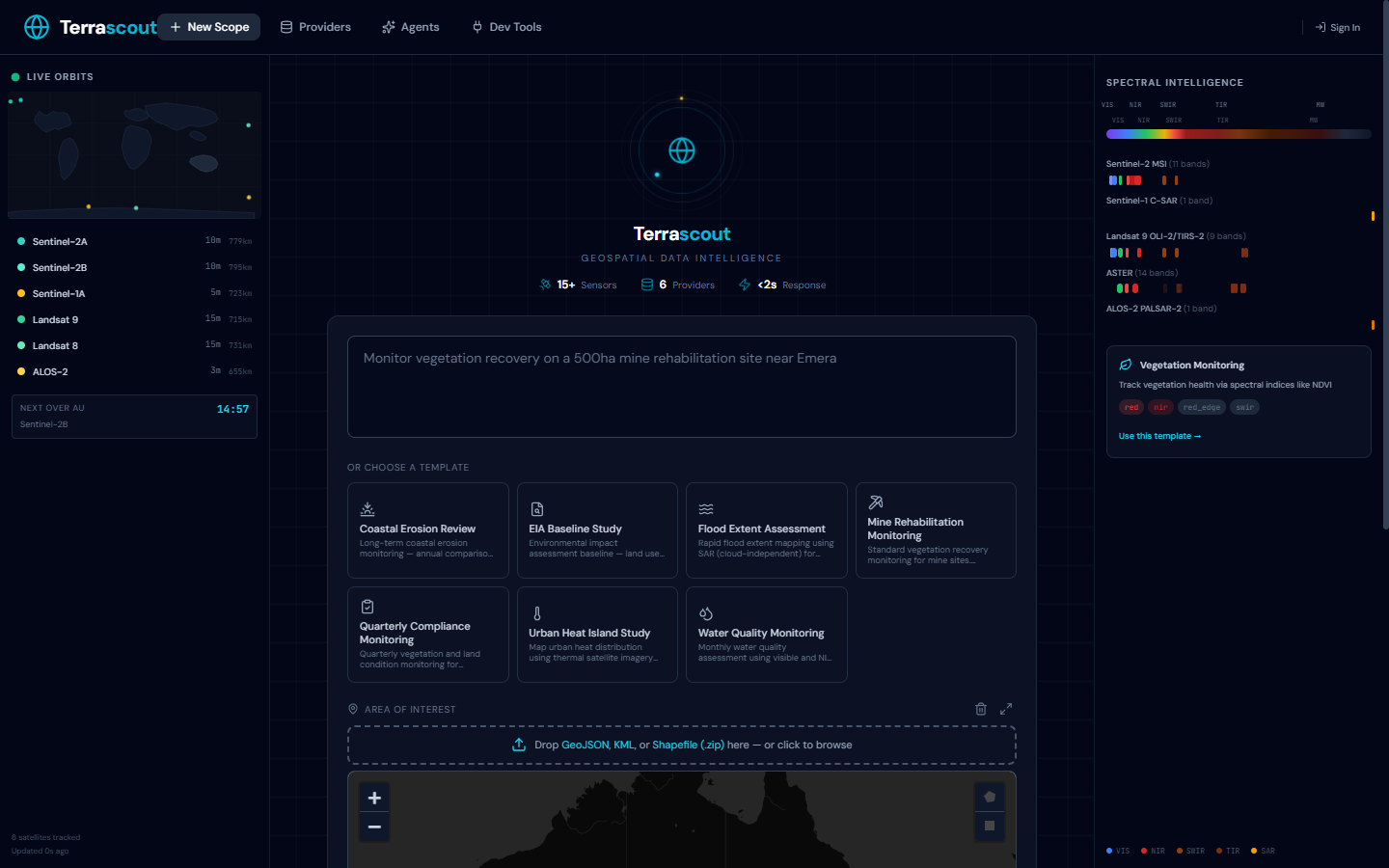
Task: Choose the Urban Heat Island Study template
Action: pos(597,635)
